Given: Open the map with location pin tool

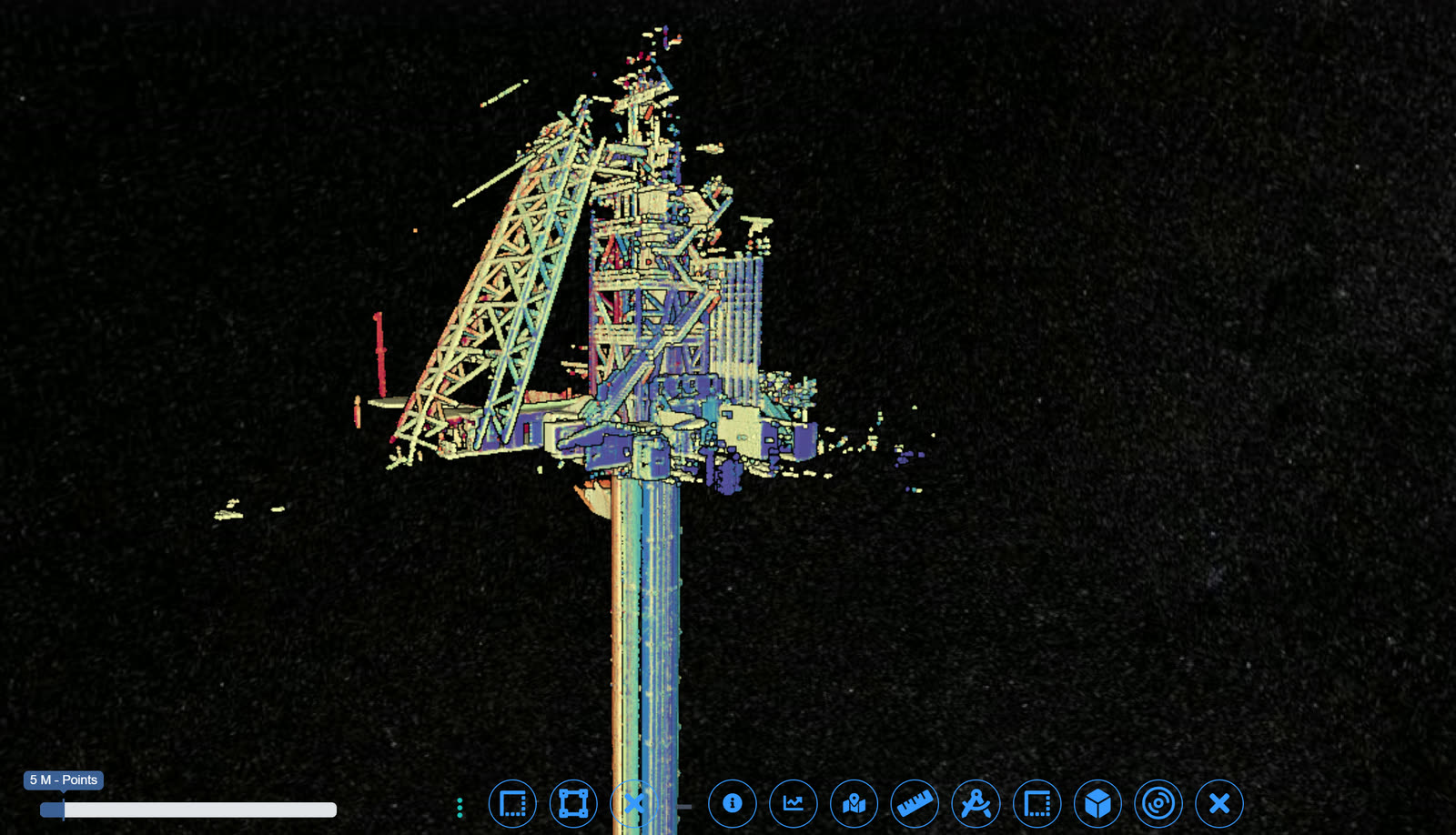Looking at the screenshot, I should (x=854, y=804).
